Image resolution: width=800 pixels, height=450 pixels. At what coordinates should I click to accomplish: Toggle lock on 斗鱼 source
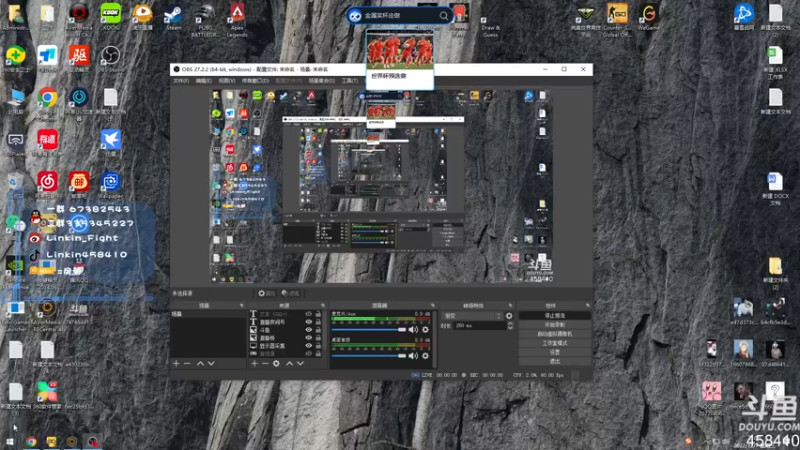point(318,330)
